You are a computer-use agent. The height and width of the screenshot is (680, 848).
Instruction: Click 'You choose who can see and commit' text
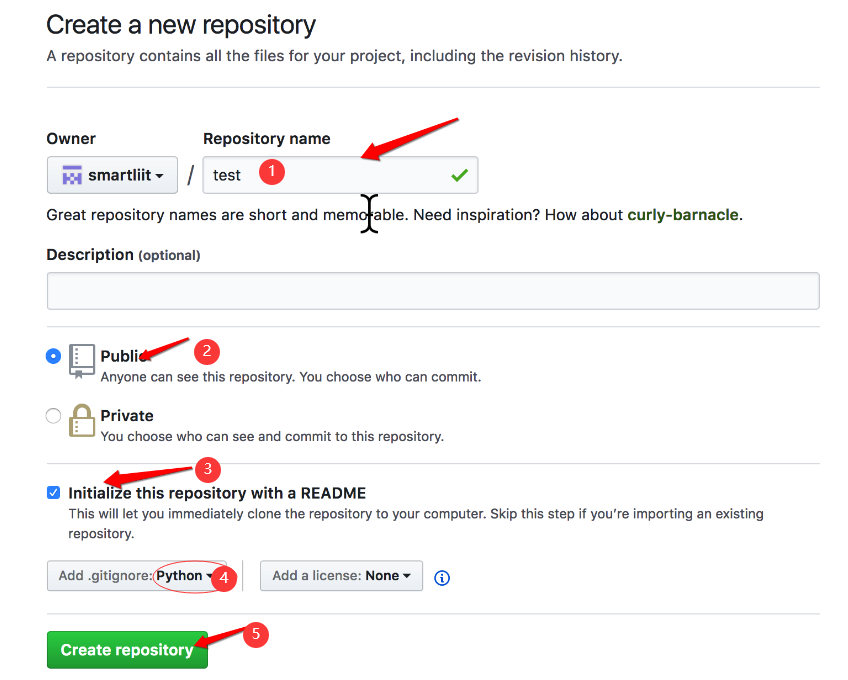click(x=272, y=437)
